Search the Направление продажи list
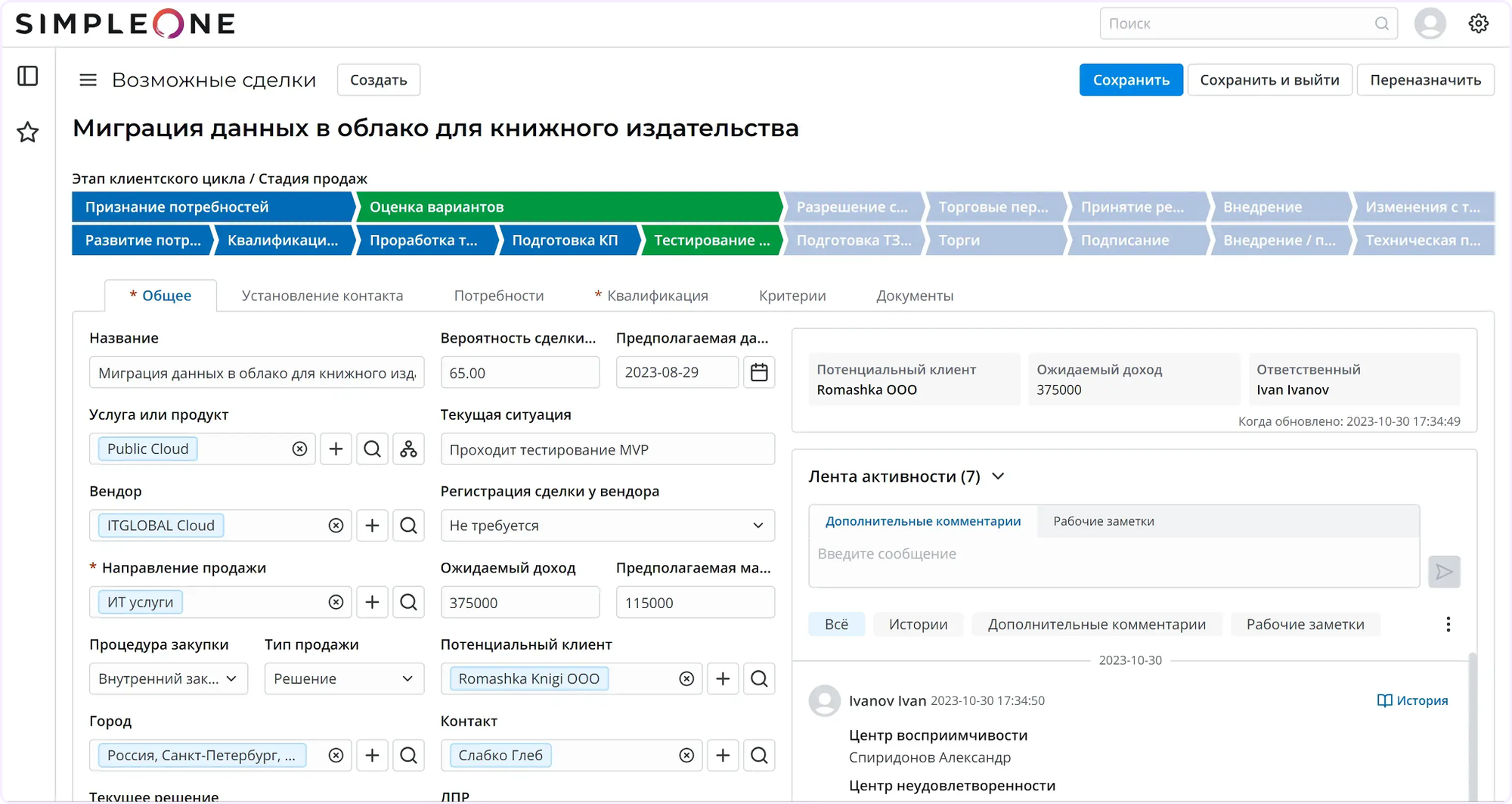The image size is (1512, 804). [408, 602]
